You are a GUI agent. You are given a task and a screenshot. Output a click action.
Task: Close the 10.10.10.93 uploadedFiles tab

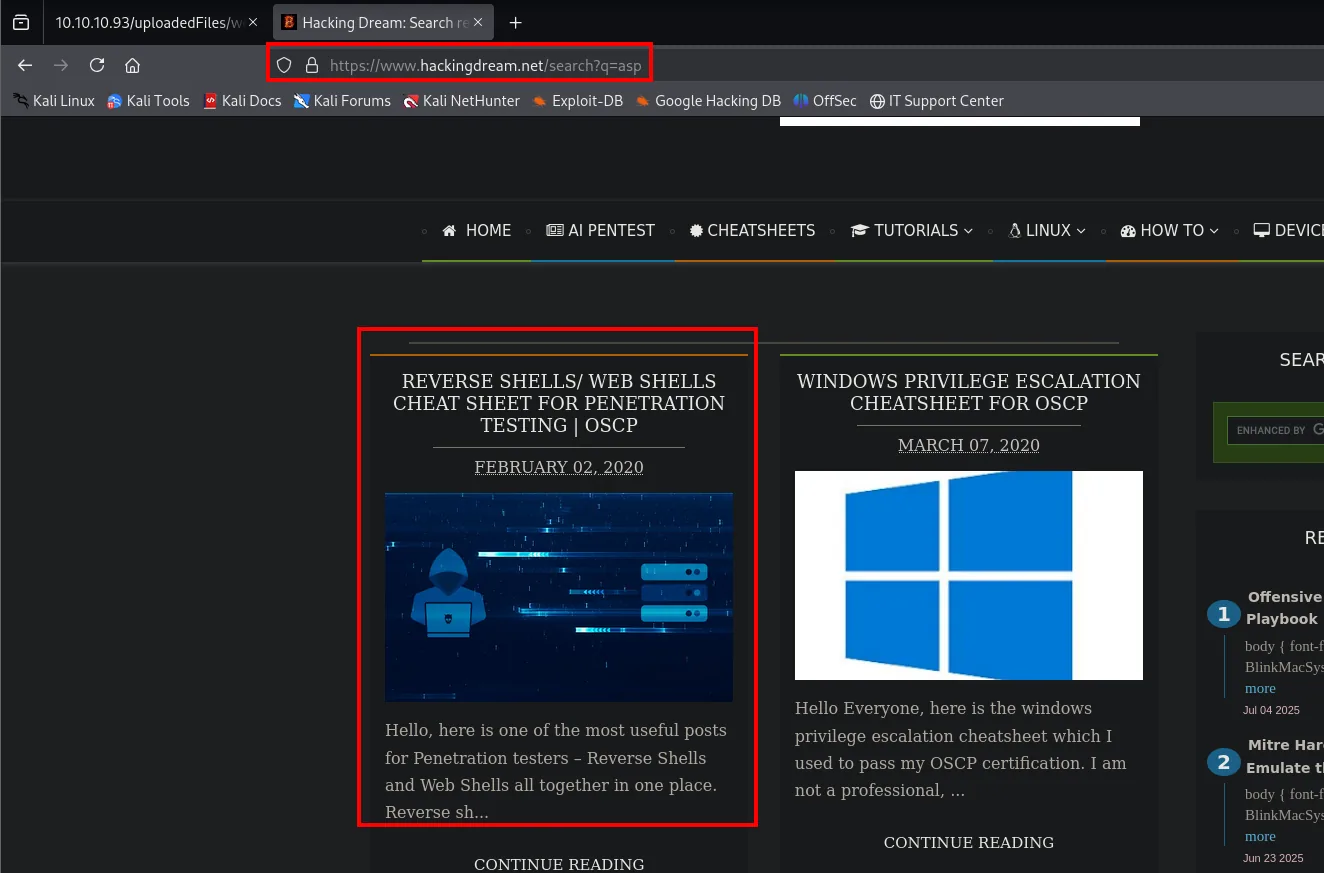pos(252,22)
